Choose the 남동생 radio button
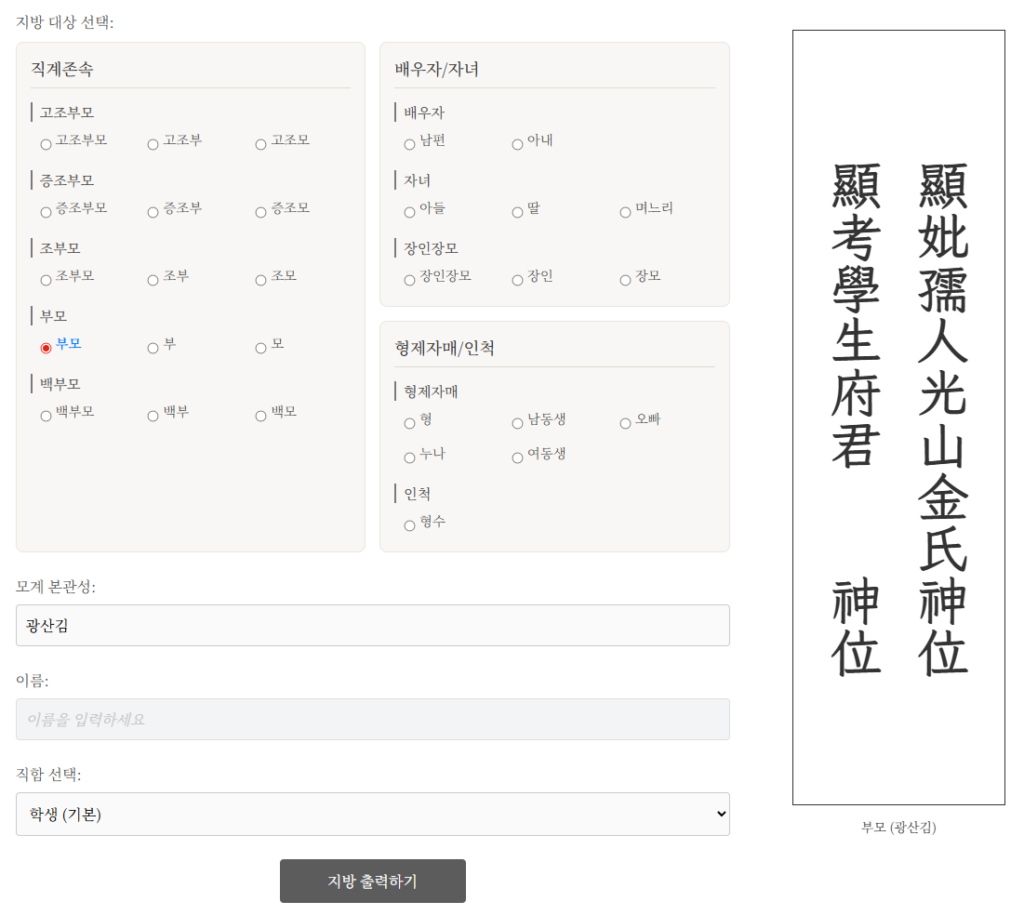 pos(518,423)
